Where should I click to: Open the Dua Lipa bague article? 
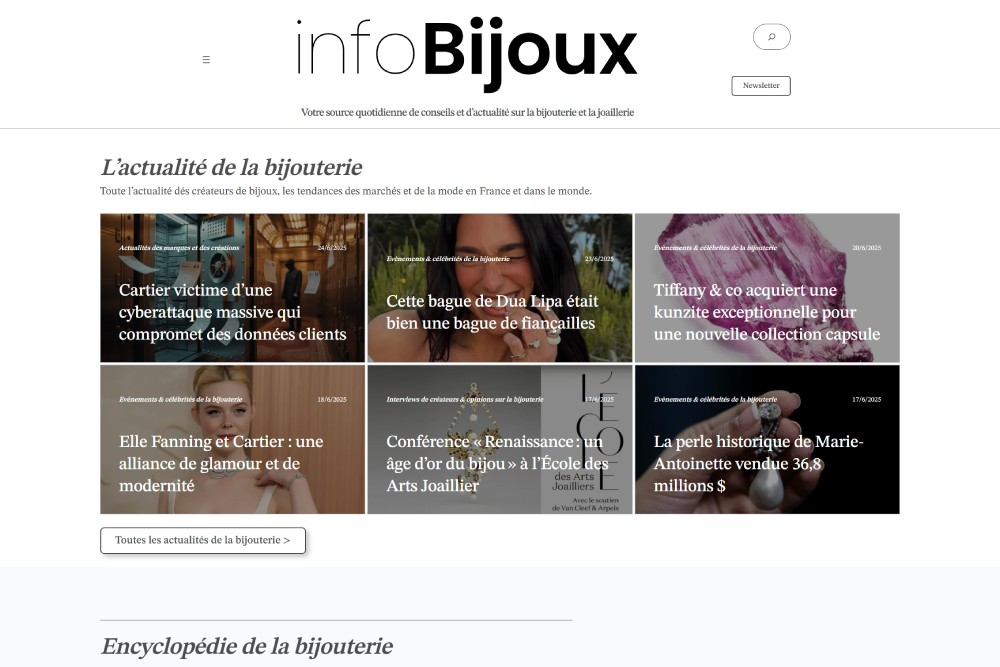pos(492,312)
